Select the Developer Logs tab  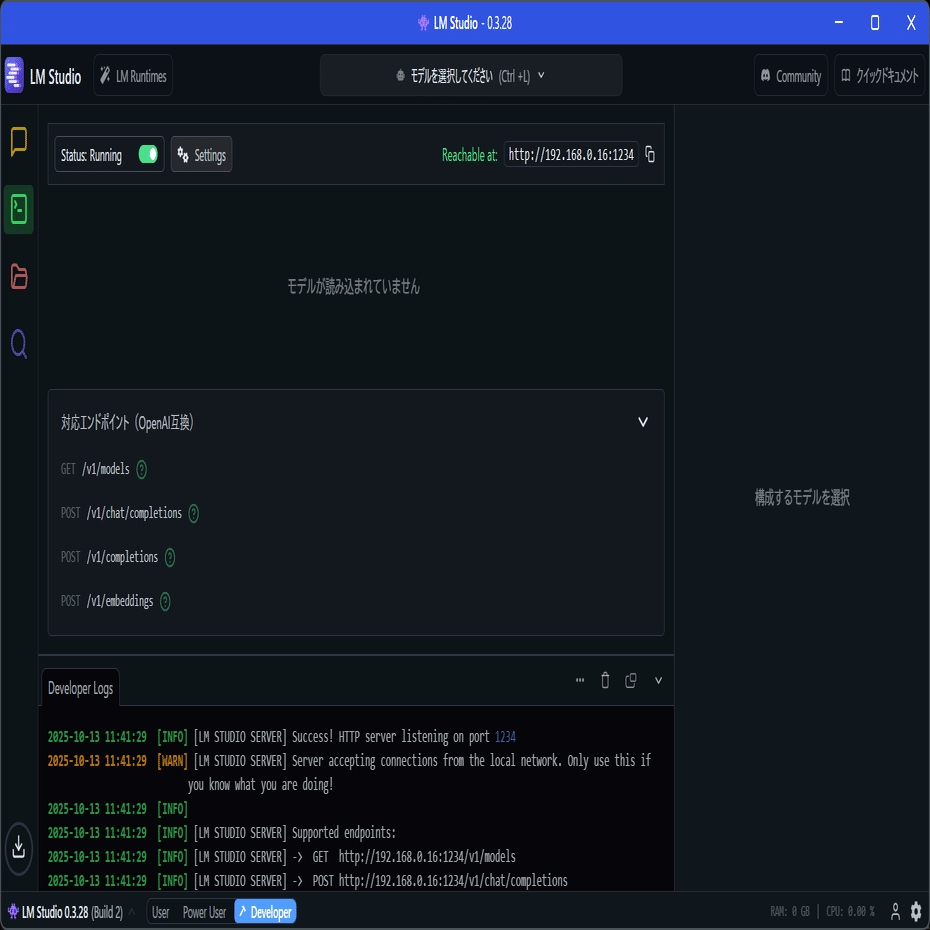point(81,688)
